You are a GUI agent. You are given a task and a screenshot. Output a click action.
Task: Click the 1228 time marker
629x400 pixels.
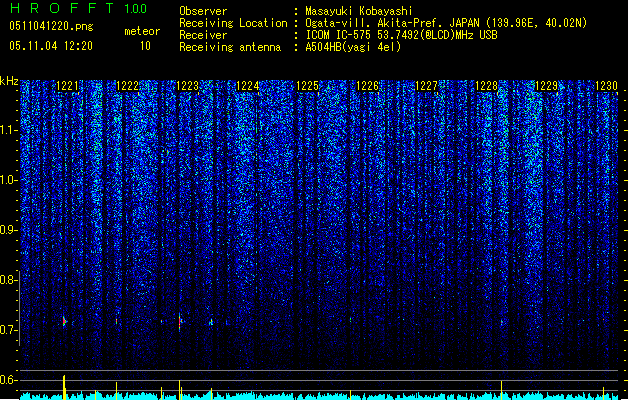pos(487,86)
